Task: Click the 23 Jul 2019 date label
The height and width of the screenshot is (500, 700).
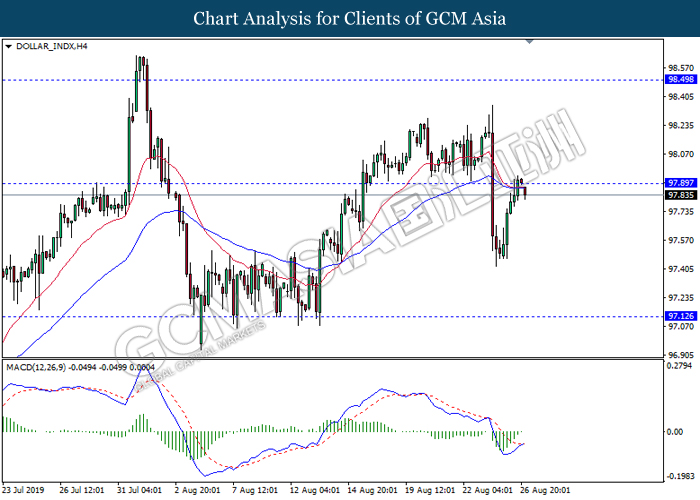Action: tap(25, 490)
